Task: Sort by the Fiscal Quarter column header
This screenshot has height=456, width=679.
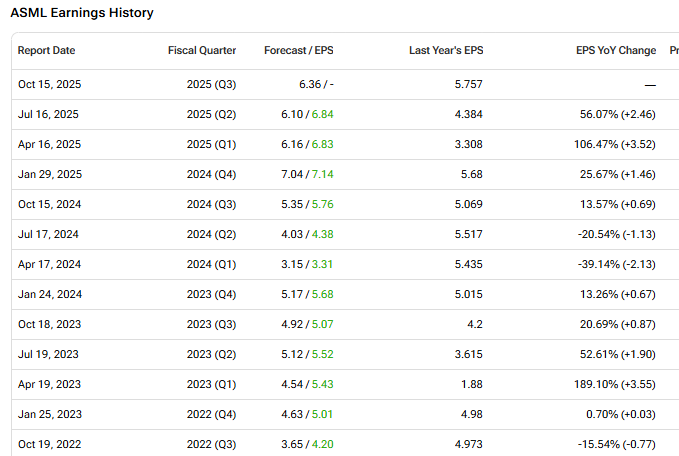Action: [202, 51]
